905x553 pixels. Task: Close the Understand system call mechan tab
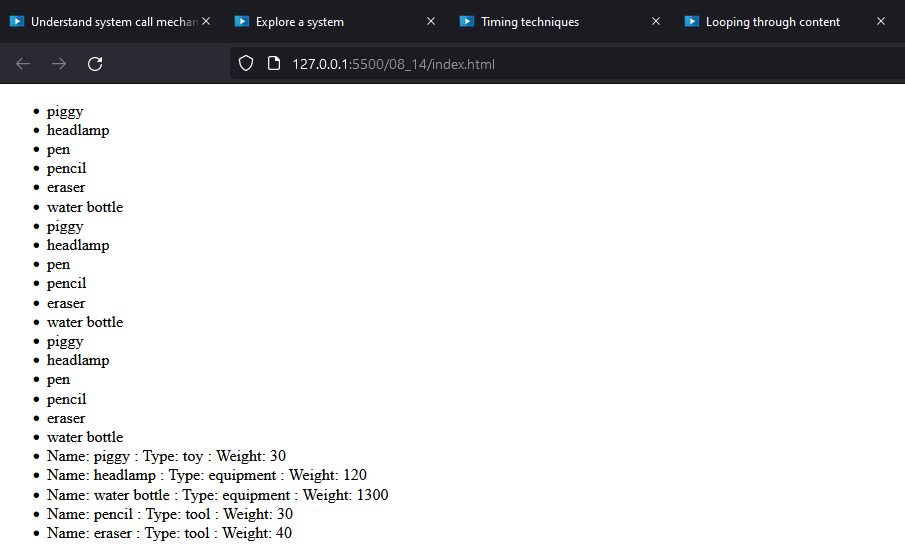click(x=206, y=21)
